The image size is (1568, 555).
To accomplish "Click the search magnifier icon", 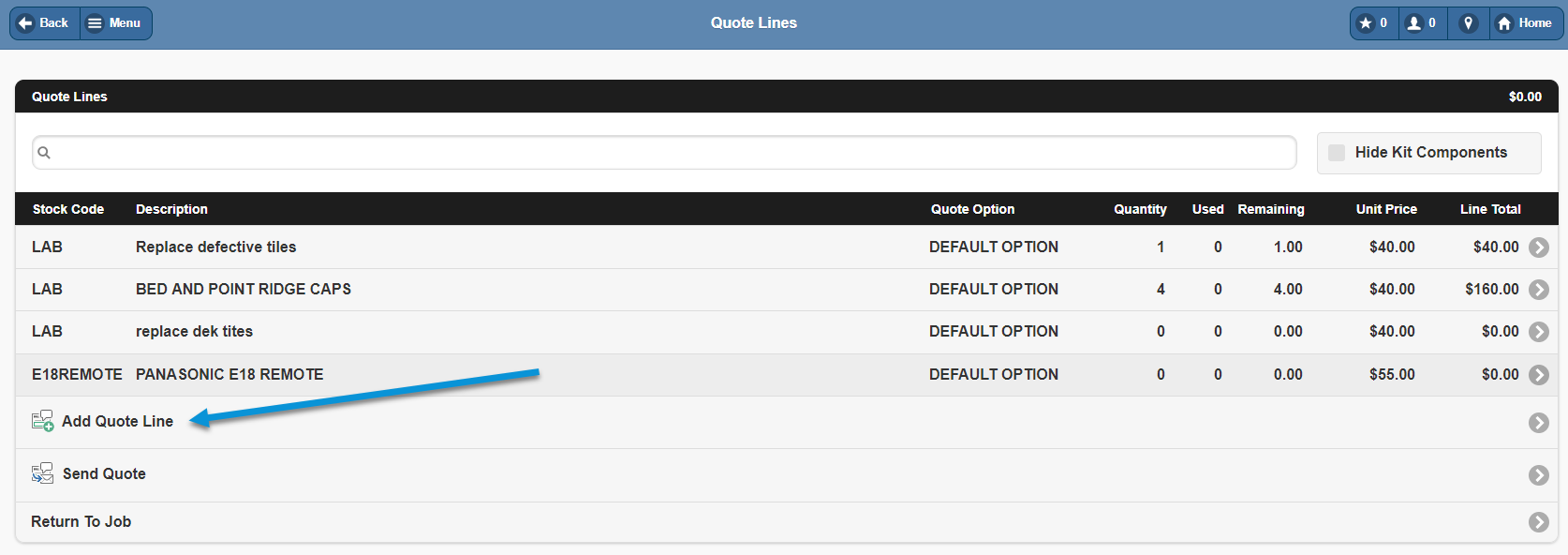I will click(x=44, y=153).
